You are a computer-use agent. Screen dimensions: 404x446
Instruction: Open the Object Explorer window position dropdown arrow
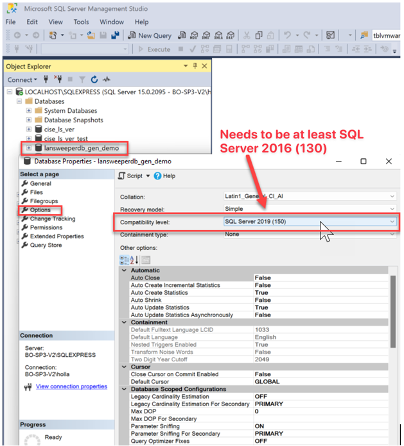tap(186, 66)
